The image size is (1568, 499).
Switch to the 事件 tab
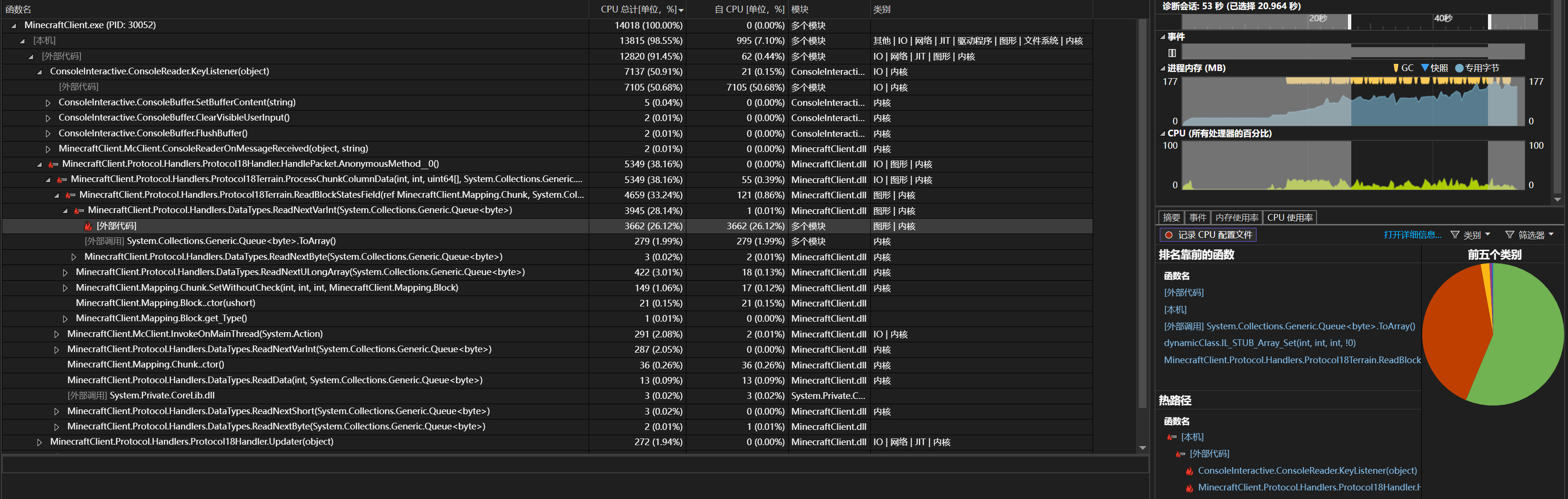tap(1197, 217)
